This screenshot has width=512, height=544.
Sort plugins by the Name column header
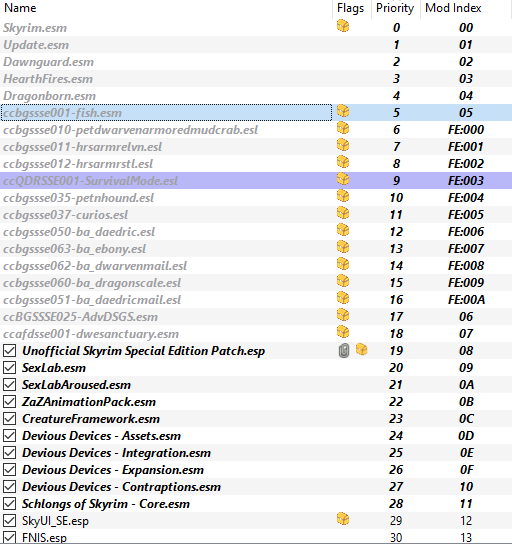point(167,8)
